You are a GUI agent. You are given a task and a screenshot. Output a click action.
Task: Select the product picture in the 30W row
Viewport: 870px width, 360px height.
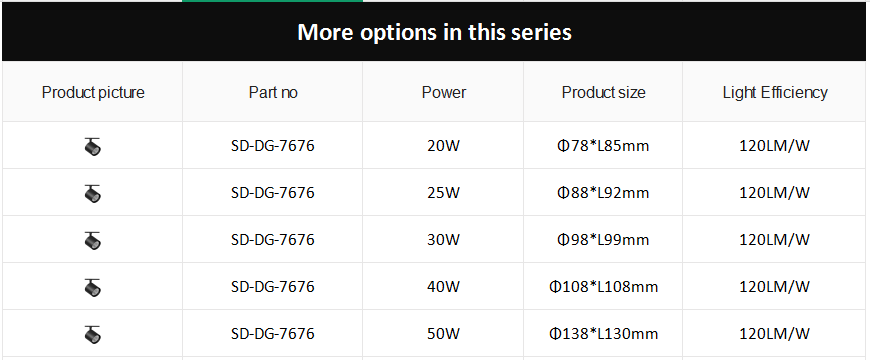click(93, 240)
